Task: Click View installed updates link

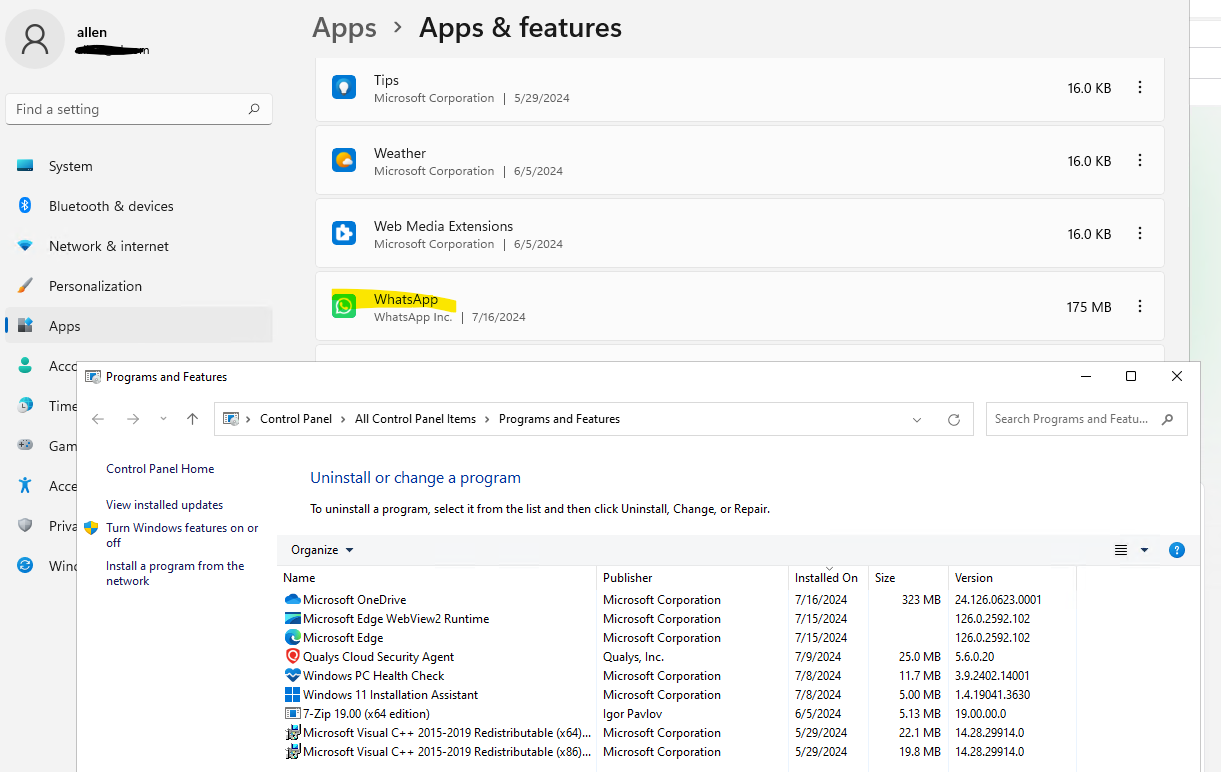Action: click(x=165, y=505)
